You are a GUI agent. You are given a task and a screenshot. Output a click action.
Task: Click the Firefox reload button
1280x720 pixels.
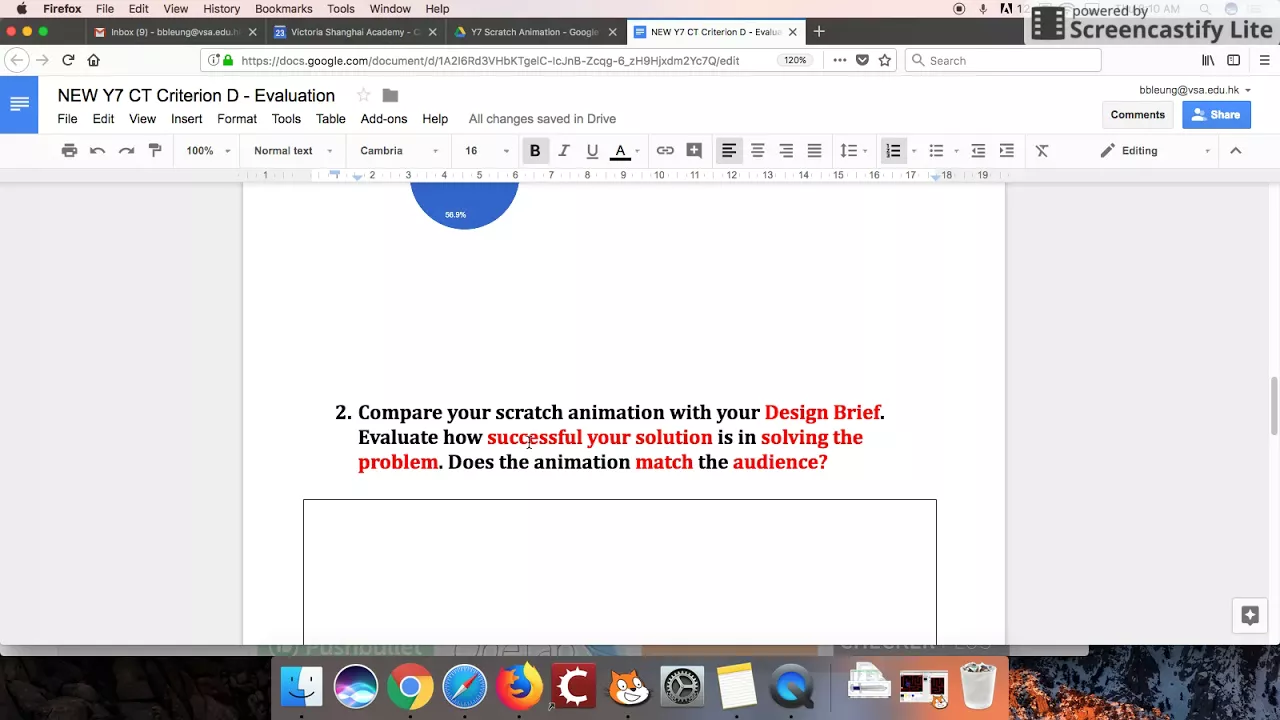point(68,60)
